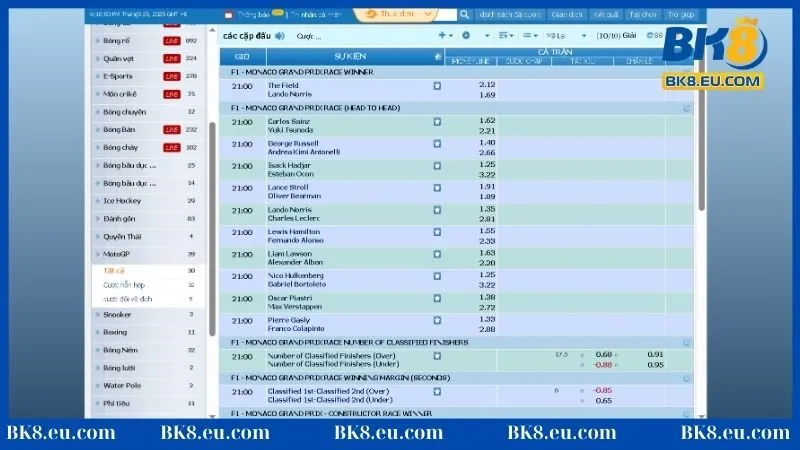Toggle the sound speaker icon beside 'các cặp đấu'
This screenshot has height=450, width=800.
tap(279, 35)
